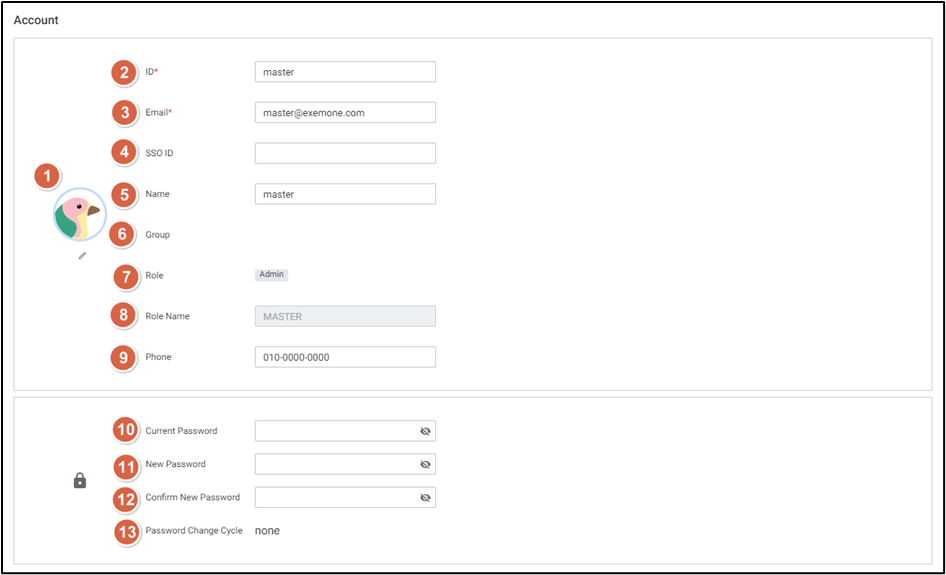Click the ID input field

(x=345, y=72)
